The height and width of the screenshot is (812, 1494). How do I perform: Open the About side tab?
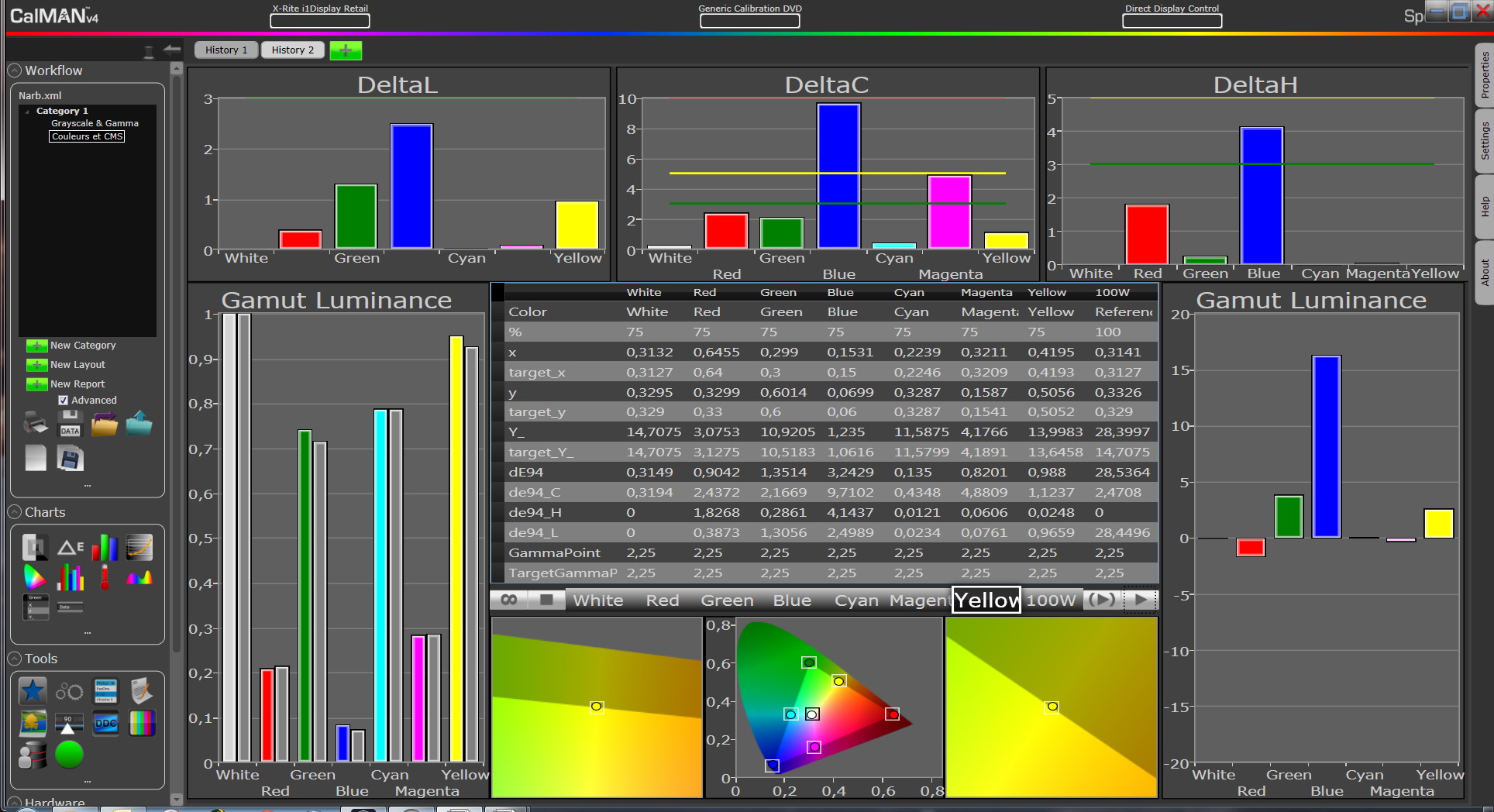(1484, 273)
